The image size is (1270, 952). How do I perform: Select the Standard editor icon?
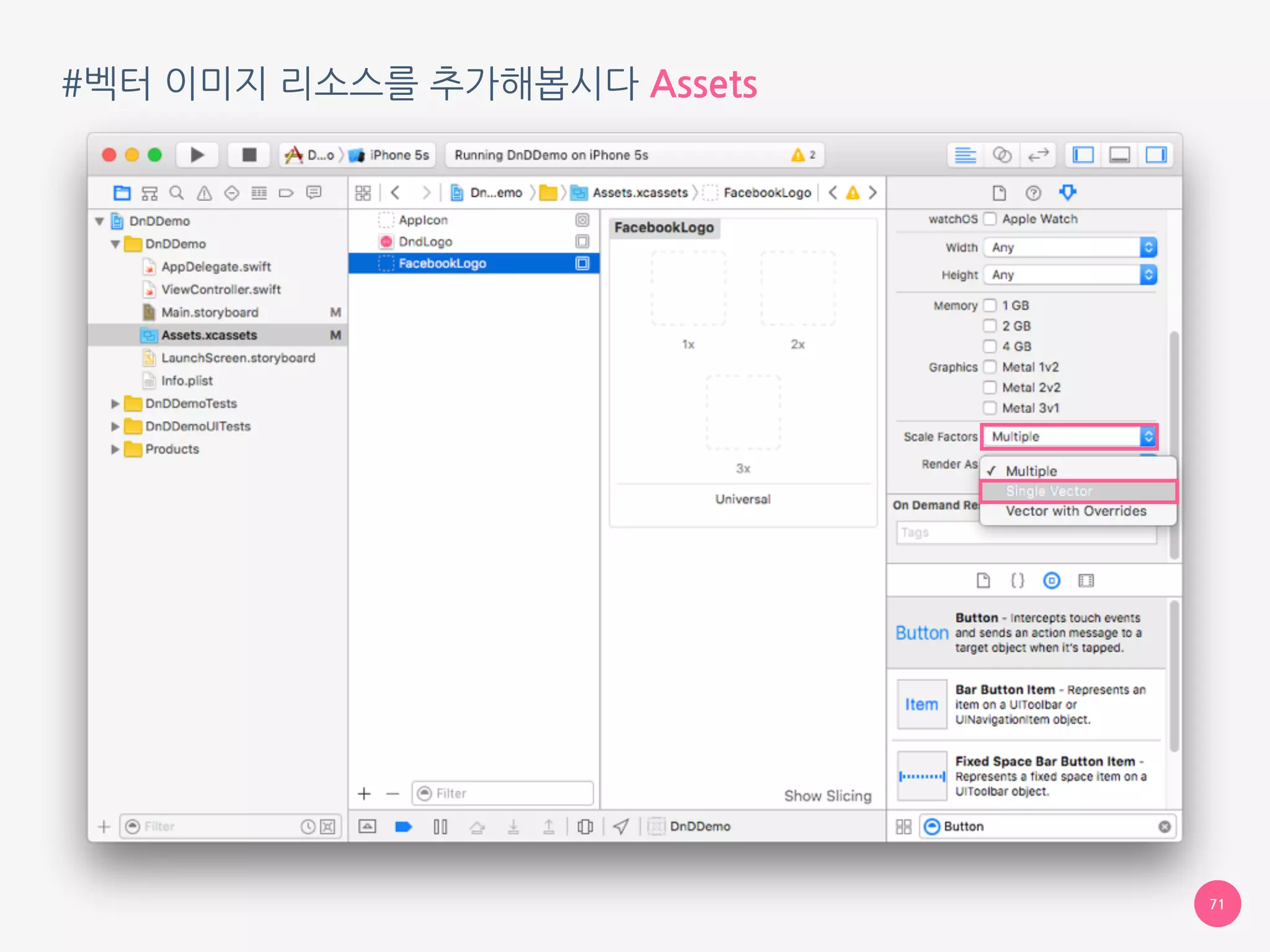[x=966, y=155]
